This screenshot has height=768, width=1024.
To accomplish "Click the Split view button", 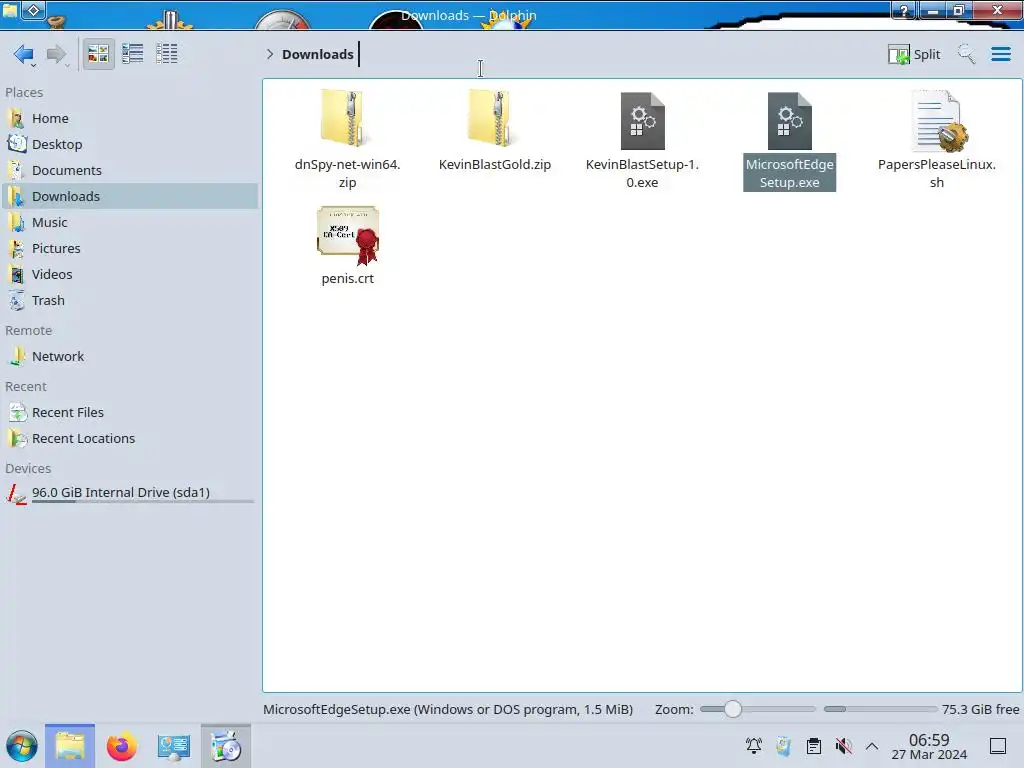I will click(x=914, y=54).
